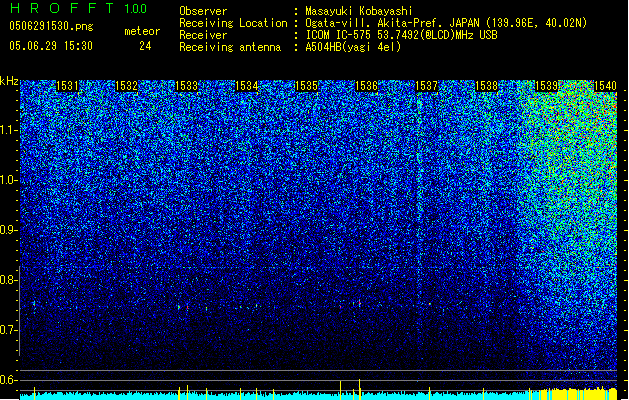Viewport: 629px width, 400px height.
Task: Click the HROFFT 1.0.0 title text
Action: (x=79, y=8)
